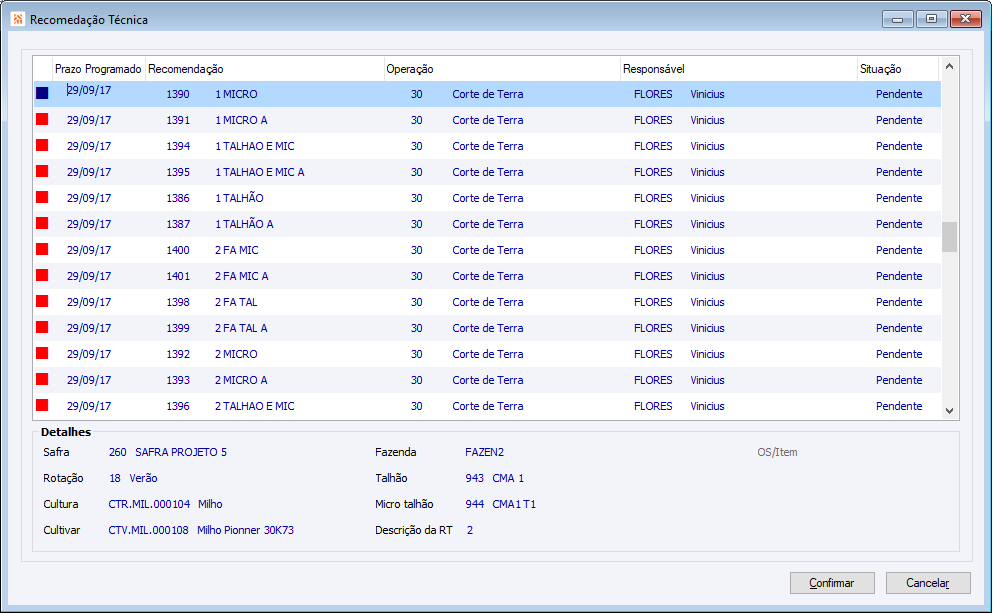Click the vertical scrollbar thumb of the list

tap(949, 237)
